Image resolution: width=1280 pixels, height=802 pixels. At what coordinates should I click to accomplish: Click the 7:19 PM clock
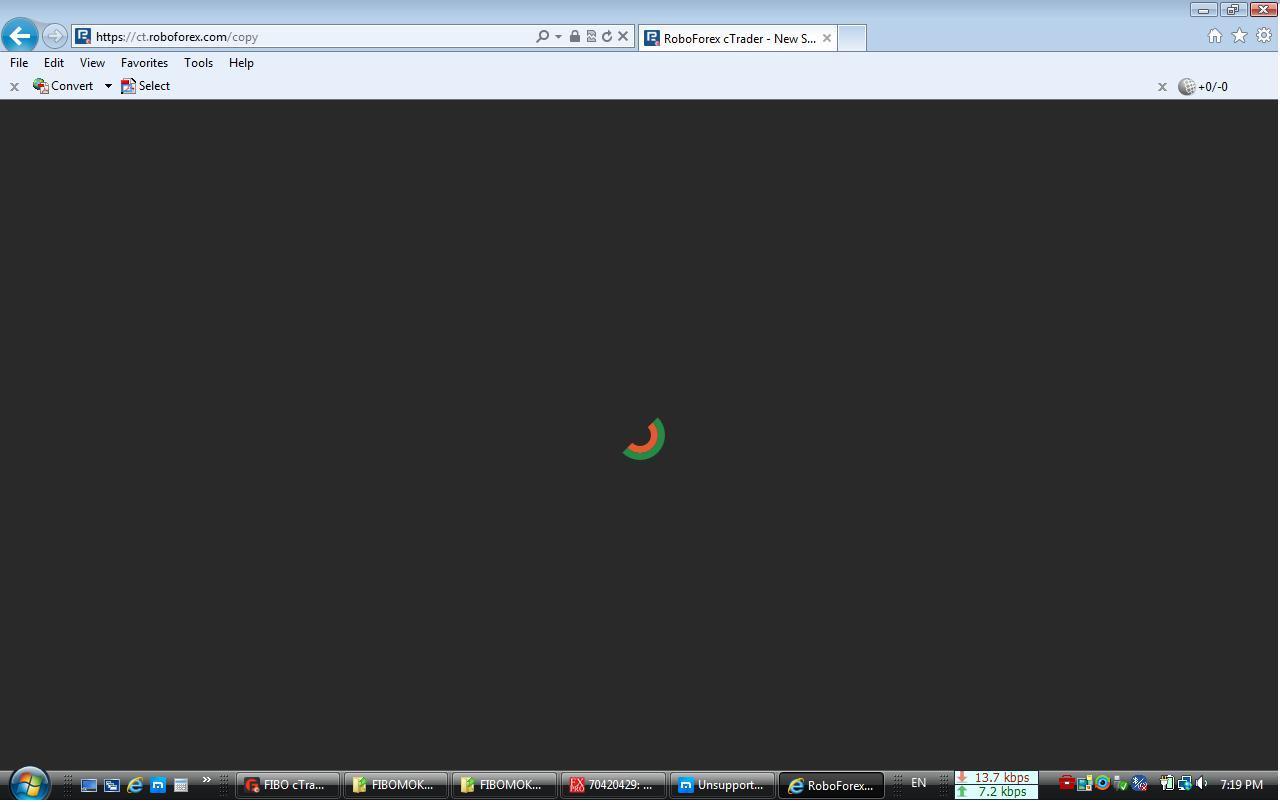(x=1241, y=785)
